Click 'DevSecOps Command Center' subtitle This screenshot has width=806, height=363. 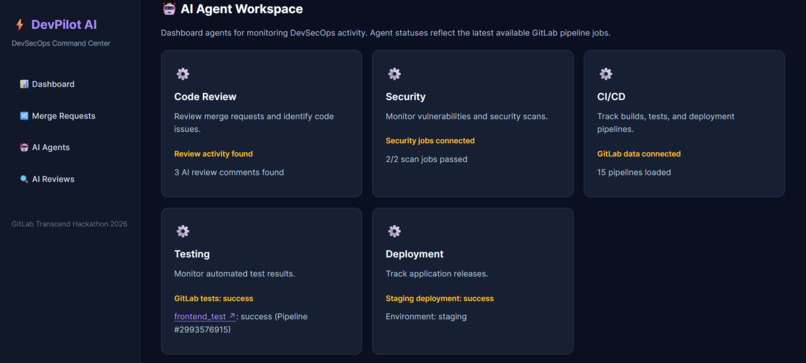tap(61, 44)
